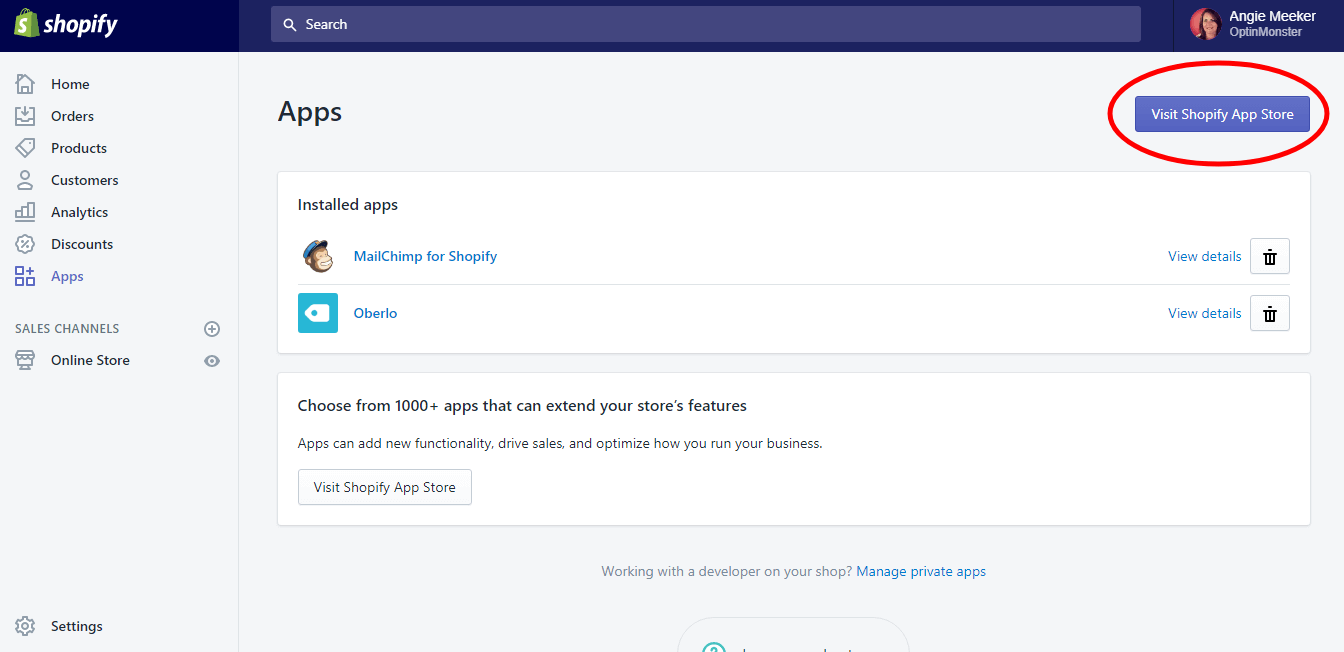The width and height of the screenshot is (1344, 652).
Task: Click Angie Meeker's profile avatar
Action: tap(1205, 24)
